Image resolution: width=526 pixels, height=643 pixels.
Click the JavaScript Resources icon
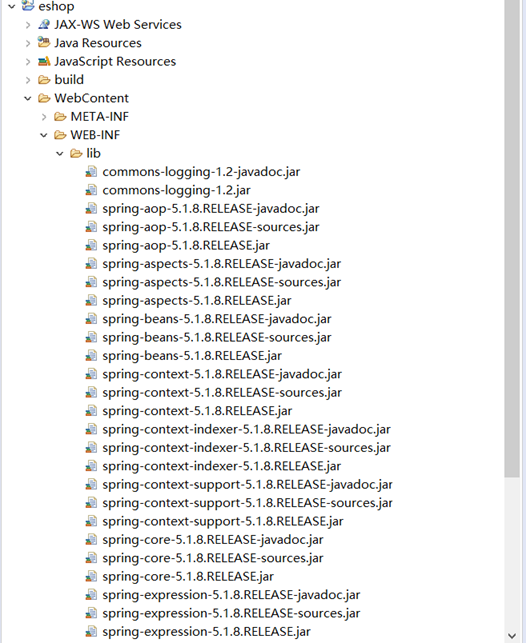pyautogui.click(x=44, y=62)
